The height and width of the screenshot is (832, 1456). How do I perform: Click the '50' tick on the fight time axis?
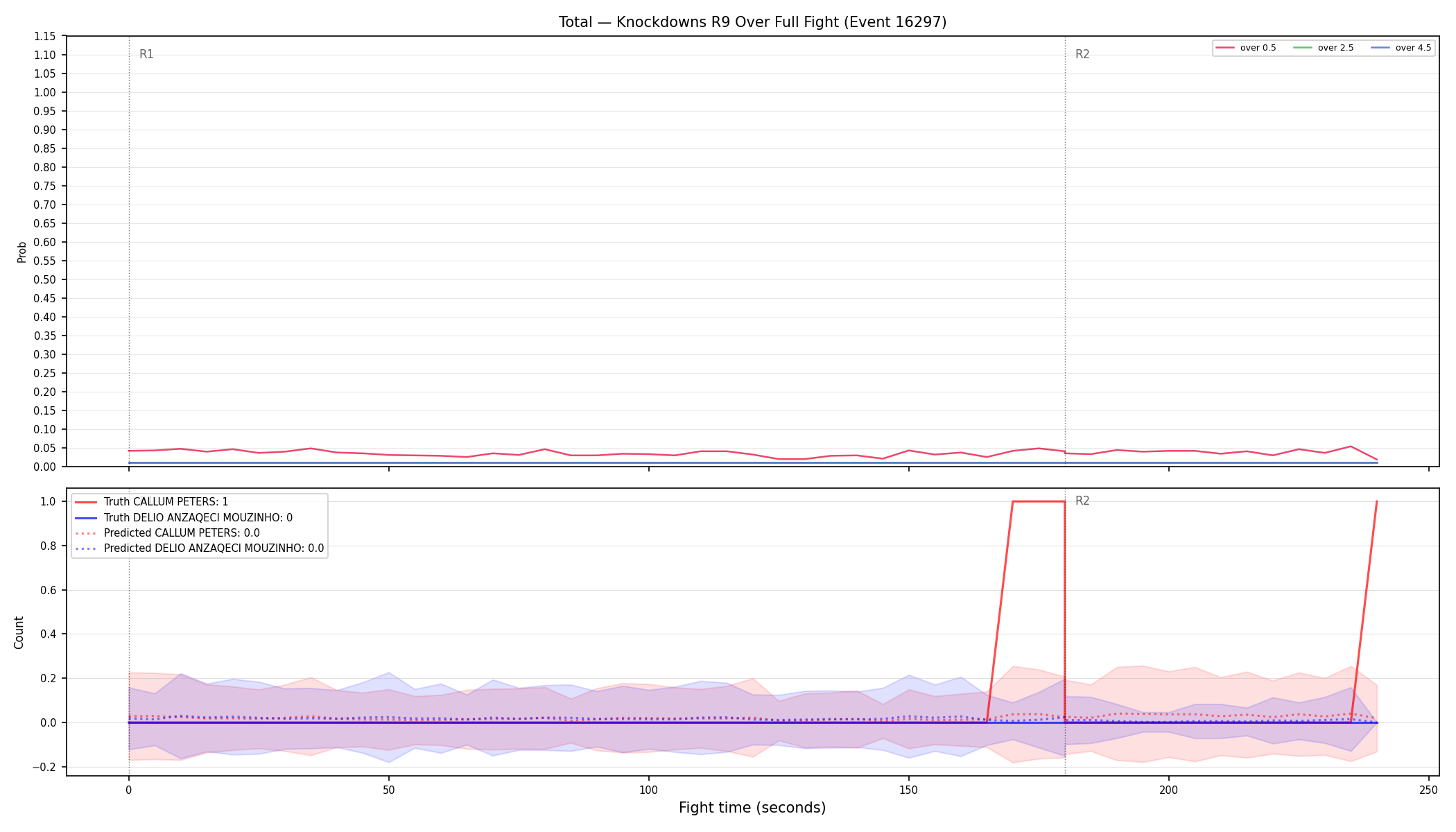click(x=389, y=789)
